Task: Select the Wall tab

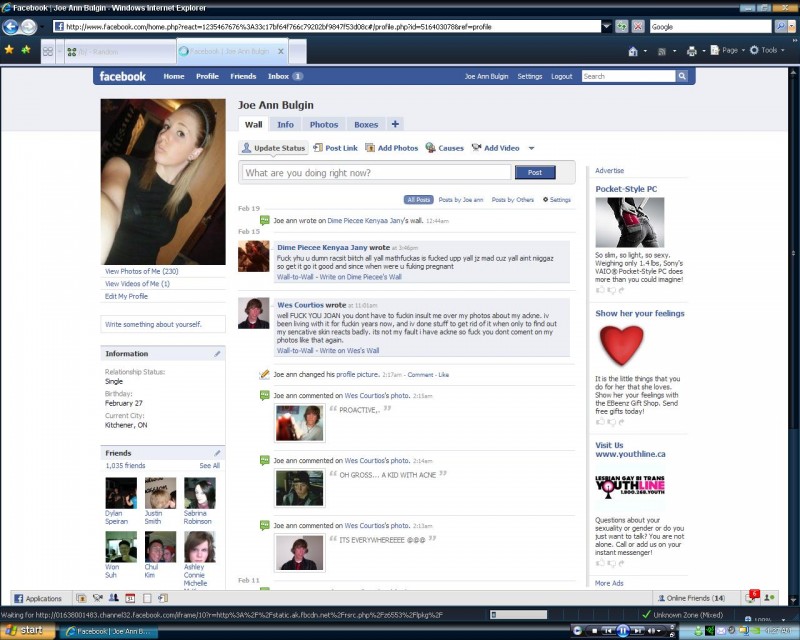Action: pos(253,124)
